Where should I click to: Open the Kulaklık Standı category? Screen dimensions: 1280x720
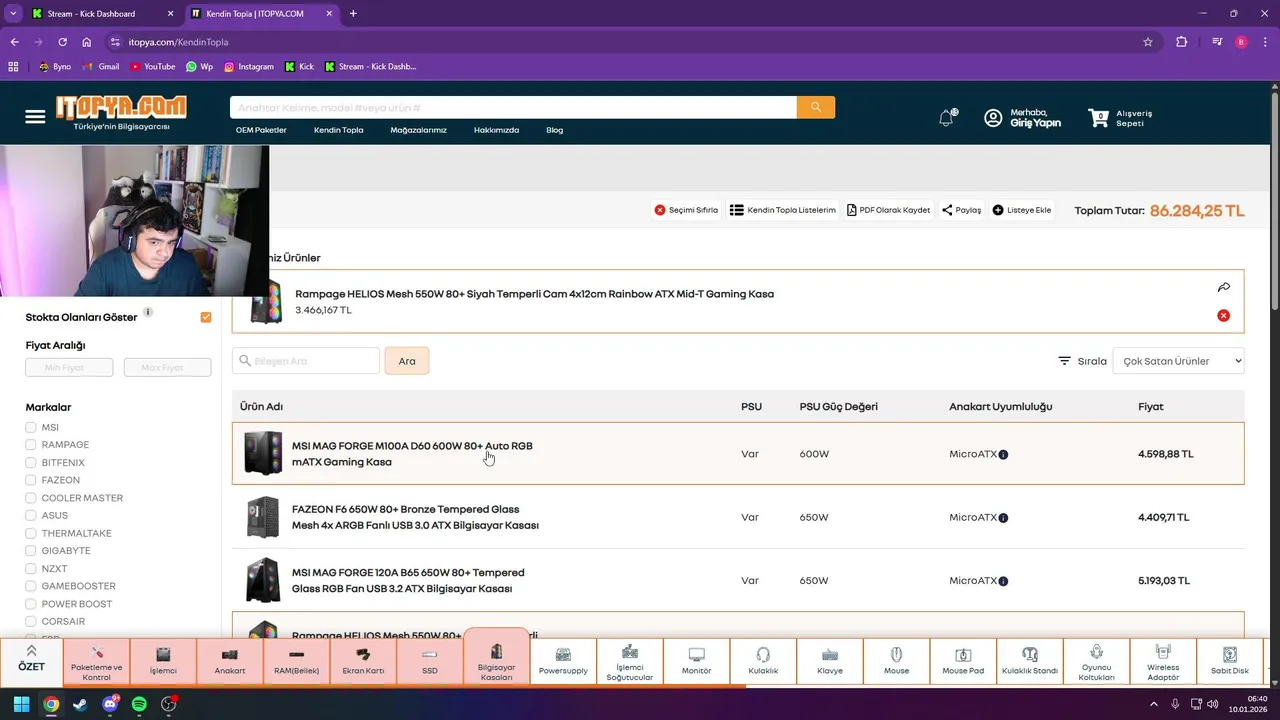point(1030,662)
